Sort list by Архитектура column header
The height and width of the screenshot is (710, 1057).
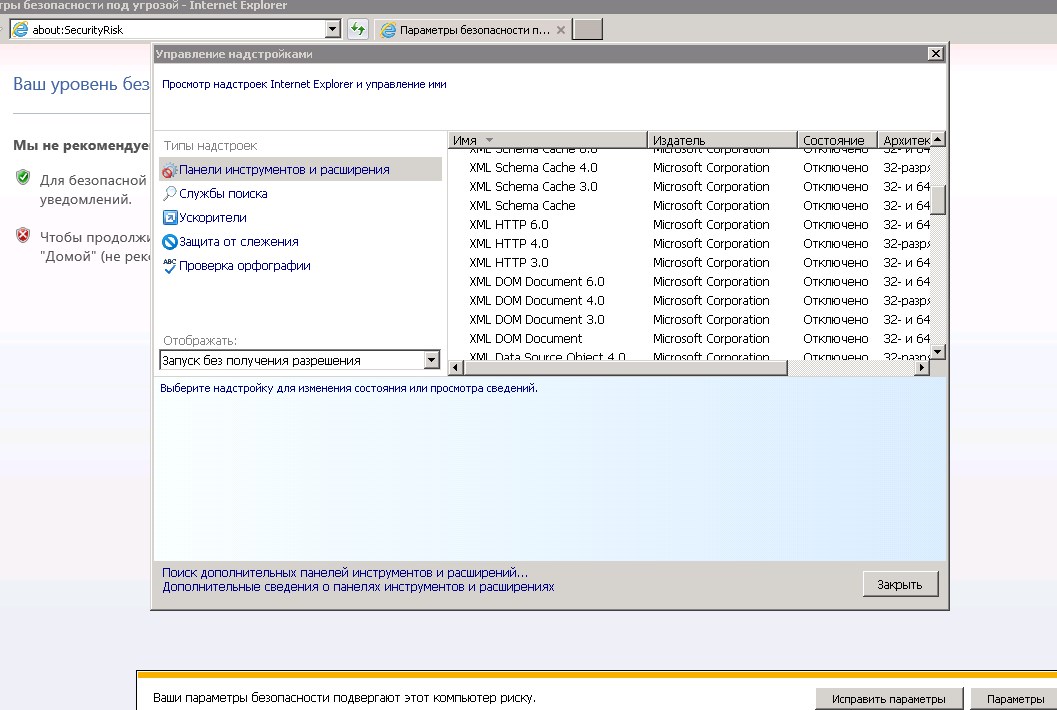pyautogui.click(x=904, y=140)
